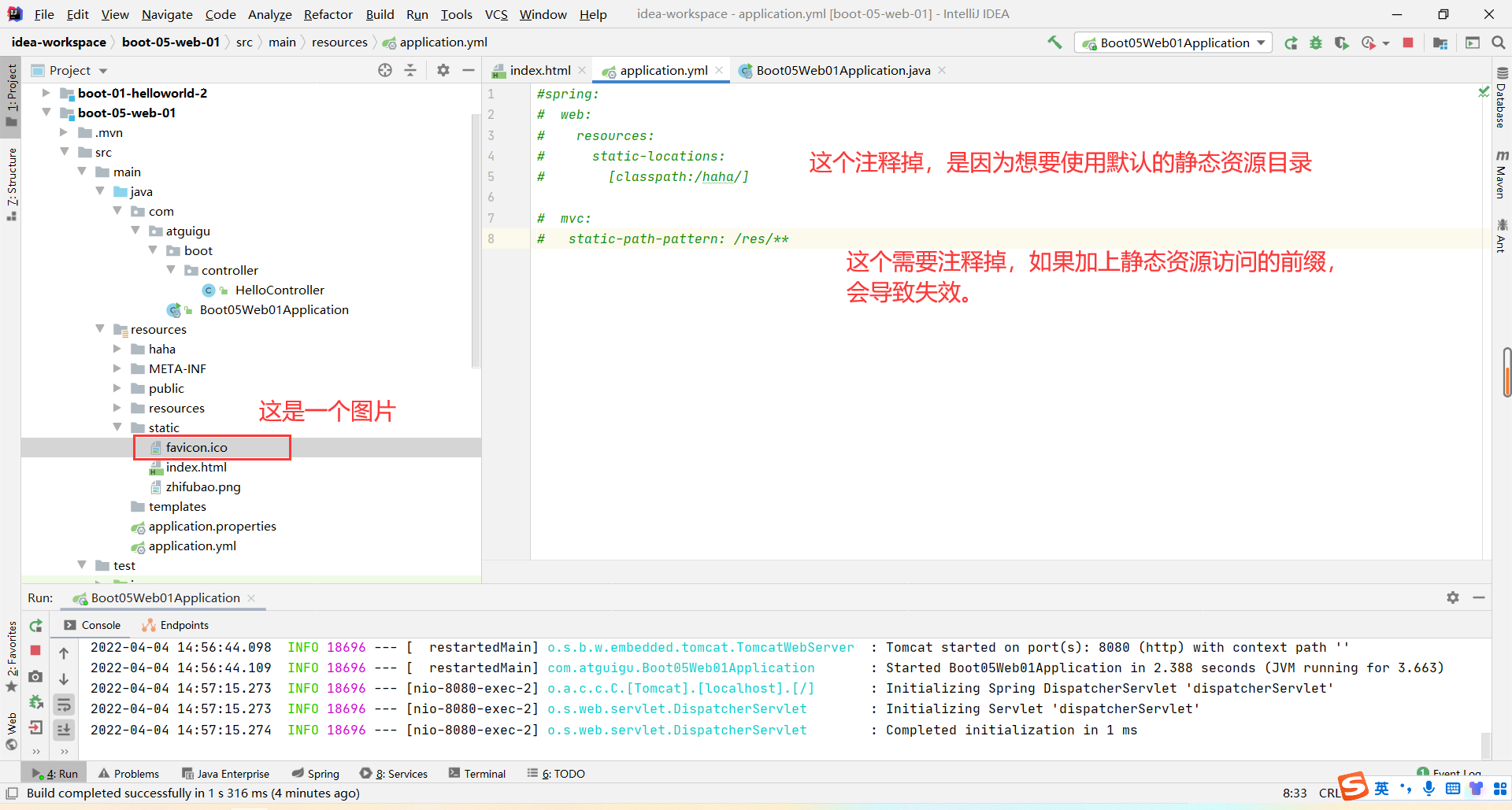Toggle the Sogou voice input microphone
The height and width of the screenshot is (810, 1512).
[x=1429, y=788]
